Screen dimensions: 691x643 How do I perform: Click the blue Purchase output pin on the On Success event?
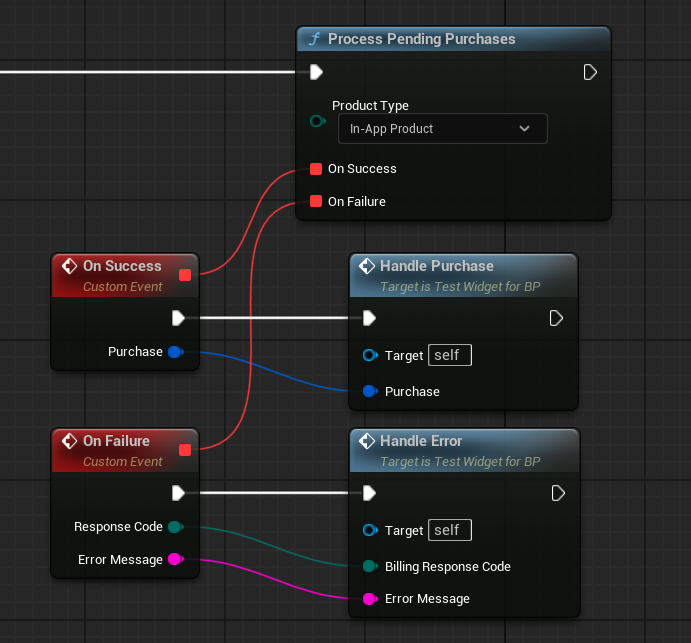175,352
